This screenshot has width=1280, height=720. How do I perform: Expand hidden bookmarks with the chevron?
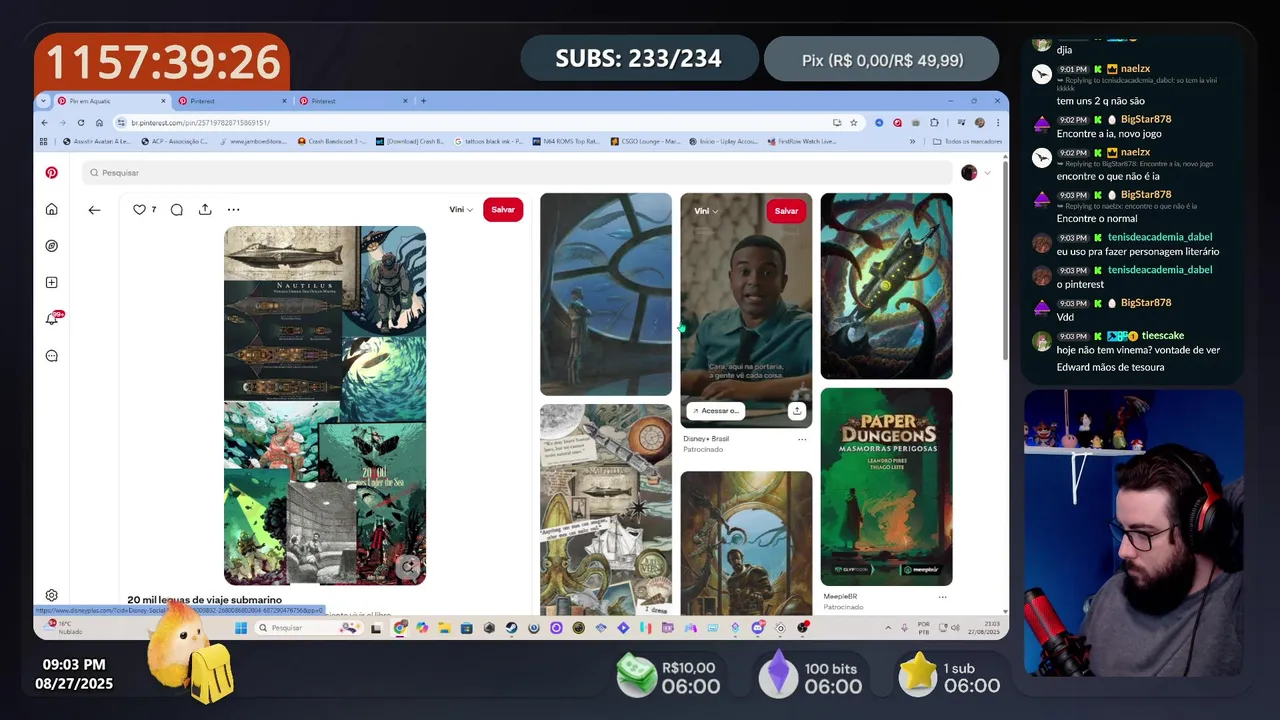(912, 141)
